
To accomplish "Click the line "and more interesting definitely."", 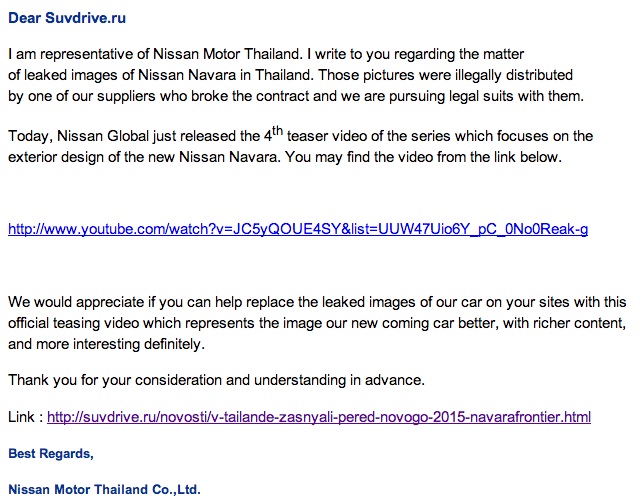I will (x=106, y=344).
